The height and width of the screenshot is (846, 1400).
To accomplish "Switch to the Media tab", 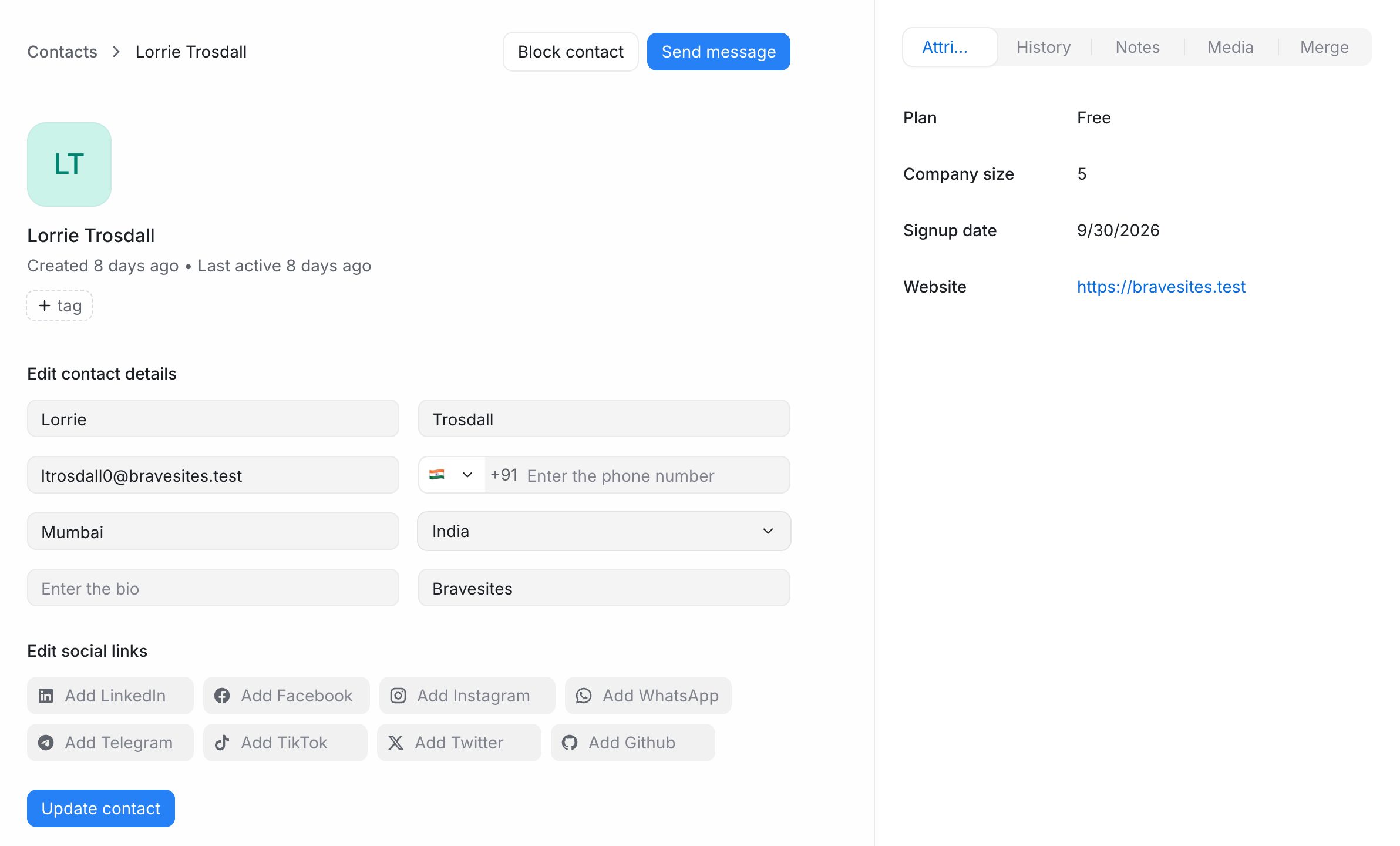I will tap(1230, 47).
